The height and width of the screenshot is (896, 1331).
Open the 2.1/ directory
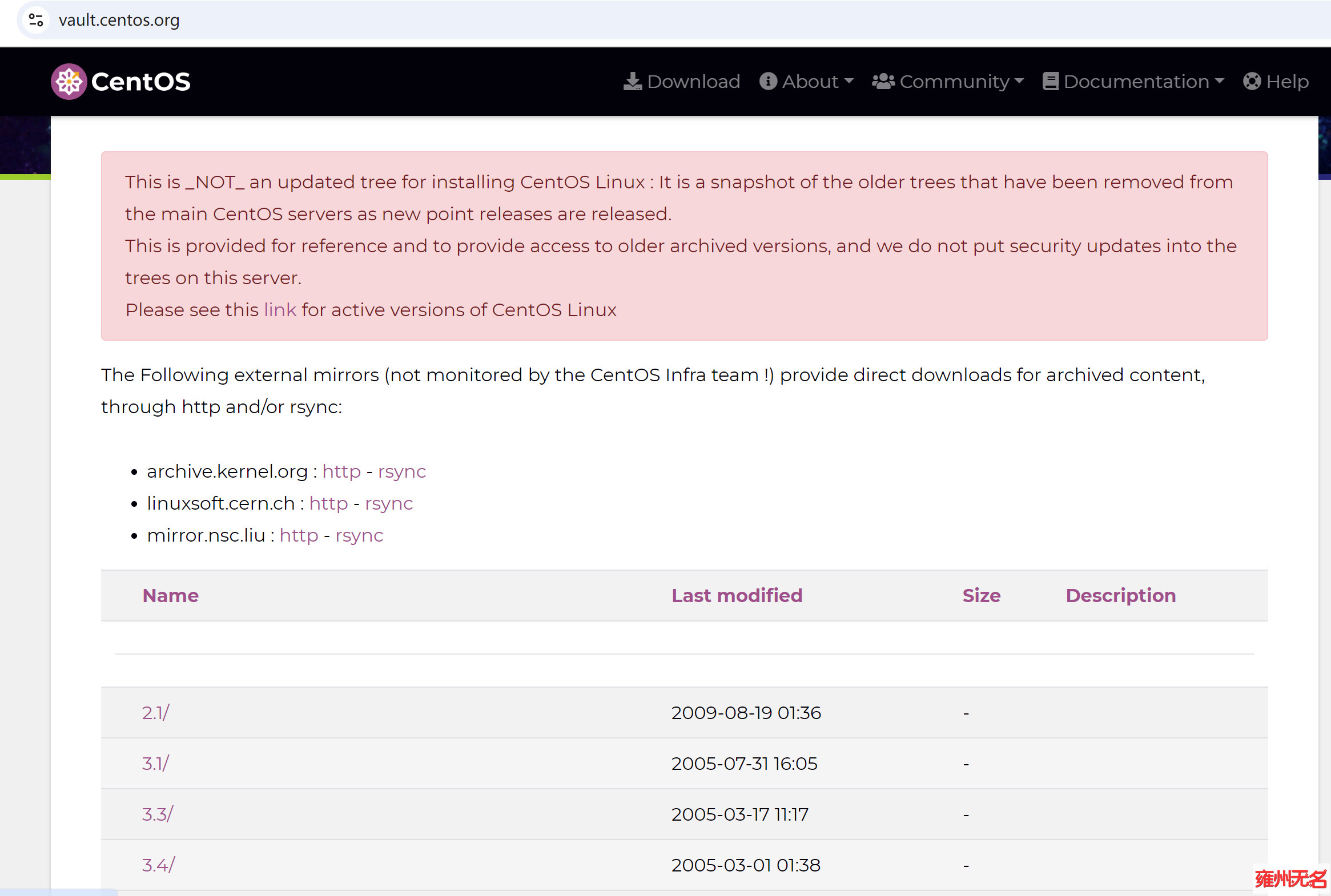(x=155, y=713)
